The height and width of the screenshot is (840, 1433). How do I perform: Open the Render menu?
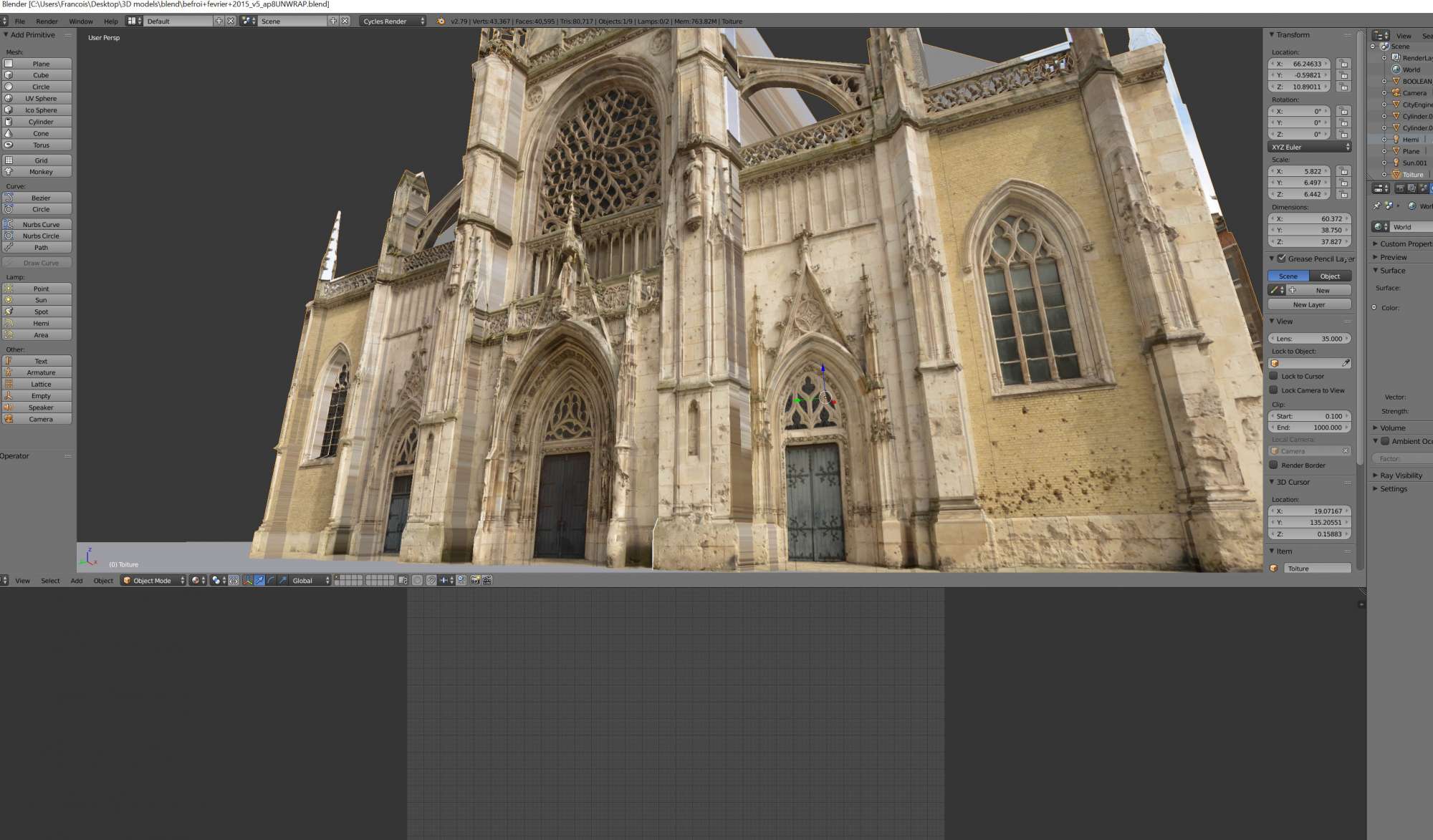point(47,21)
